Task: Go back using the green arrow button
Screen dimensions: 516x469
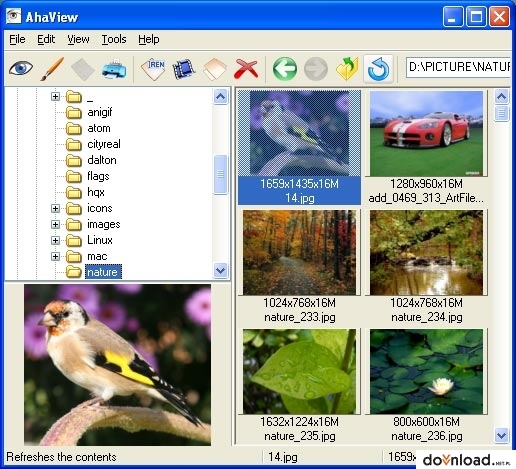Action: click(285, 69)
